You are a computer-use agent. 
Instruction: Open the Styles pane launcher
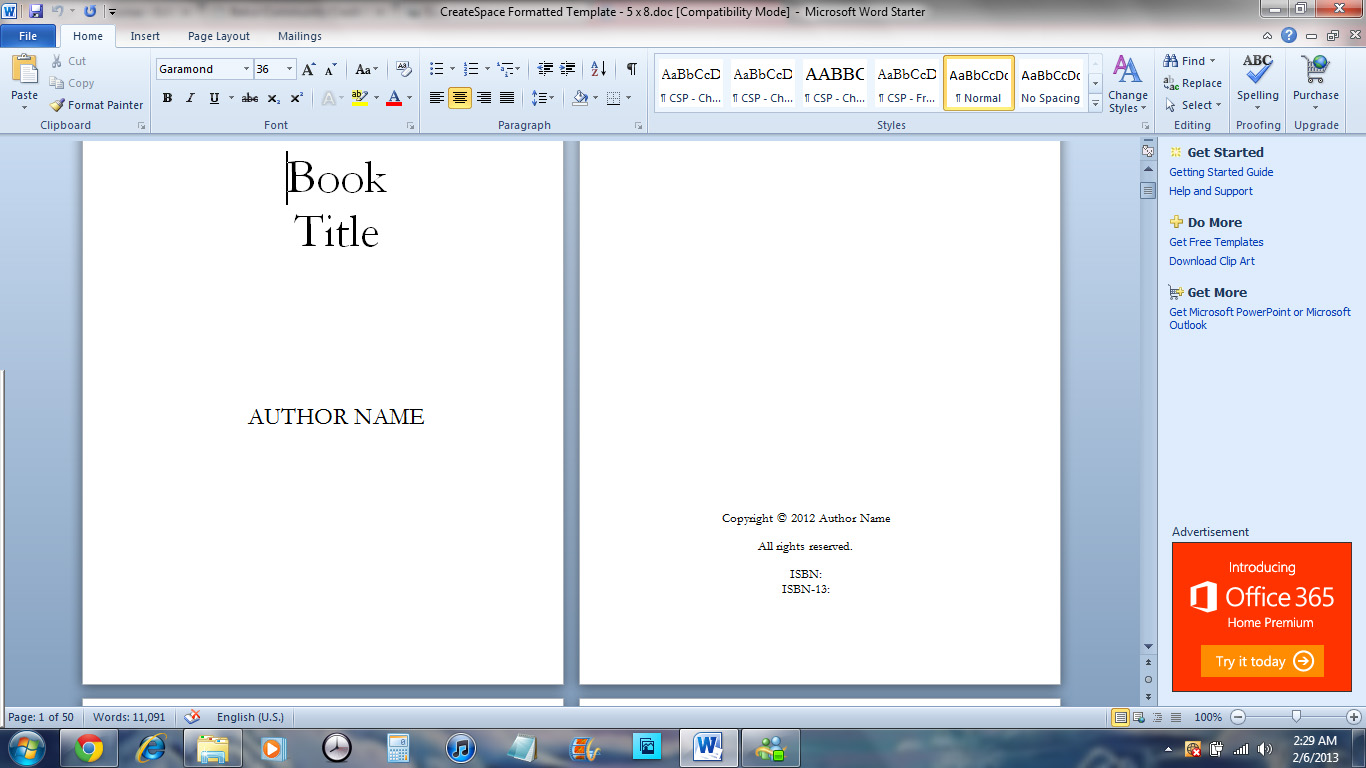coord(1144,126)
